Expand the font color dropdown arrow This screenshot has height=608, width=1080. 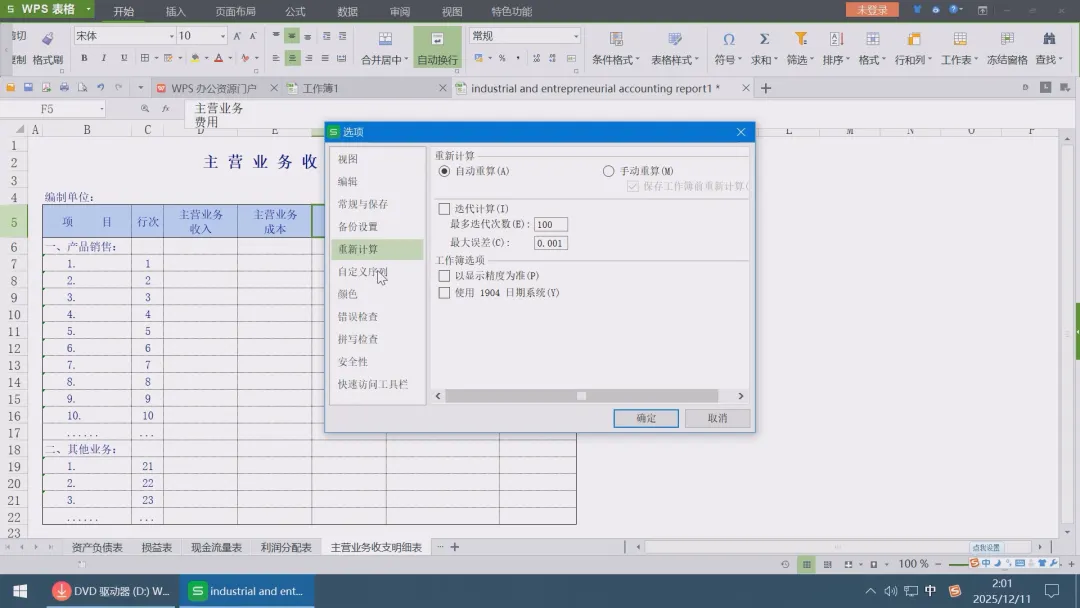click(x=230, y=59)
